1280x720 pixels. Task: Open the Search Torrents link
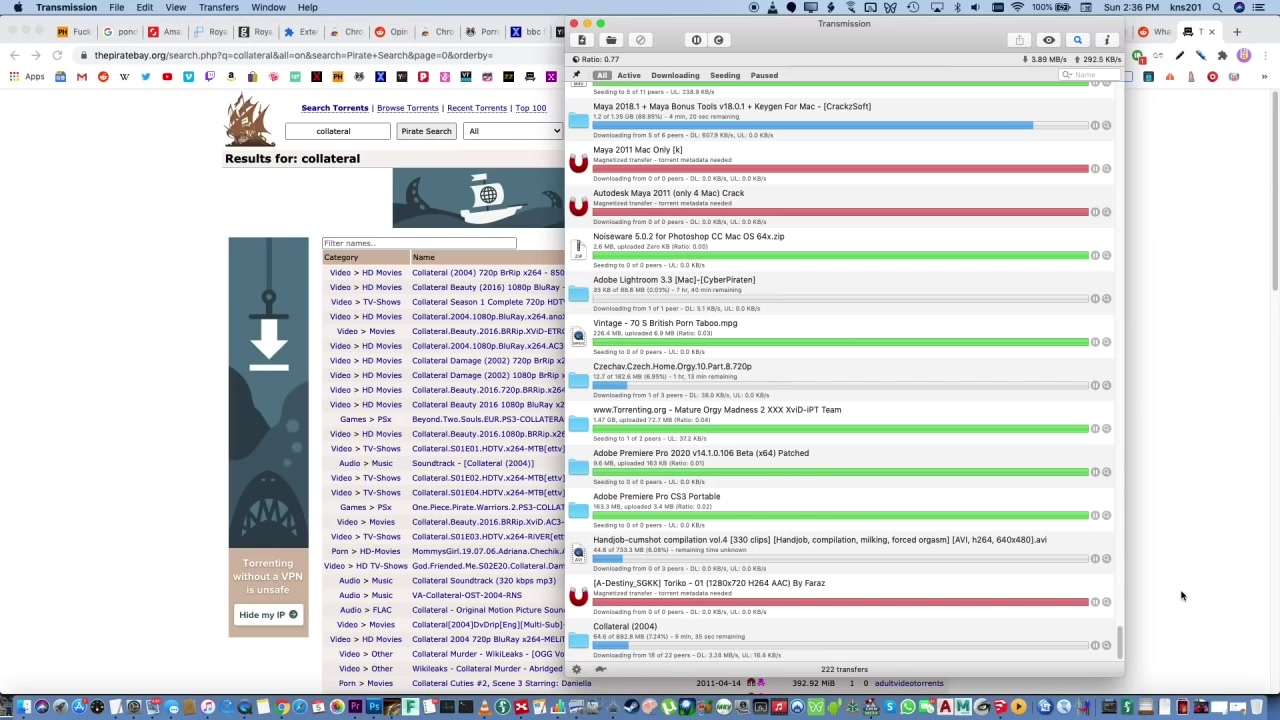tap(335, 108)
